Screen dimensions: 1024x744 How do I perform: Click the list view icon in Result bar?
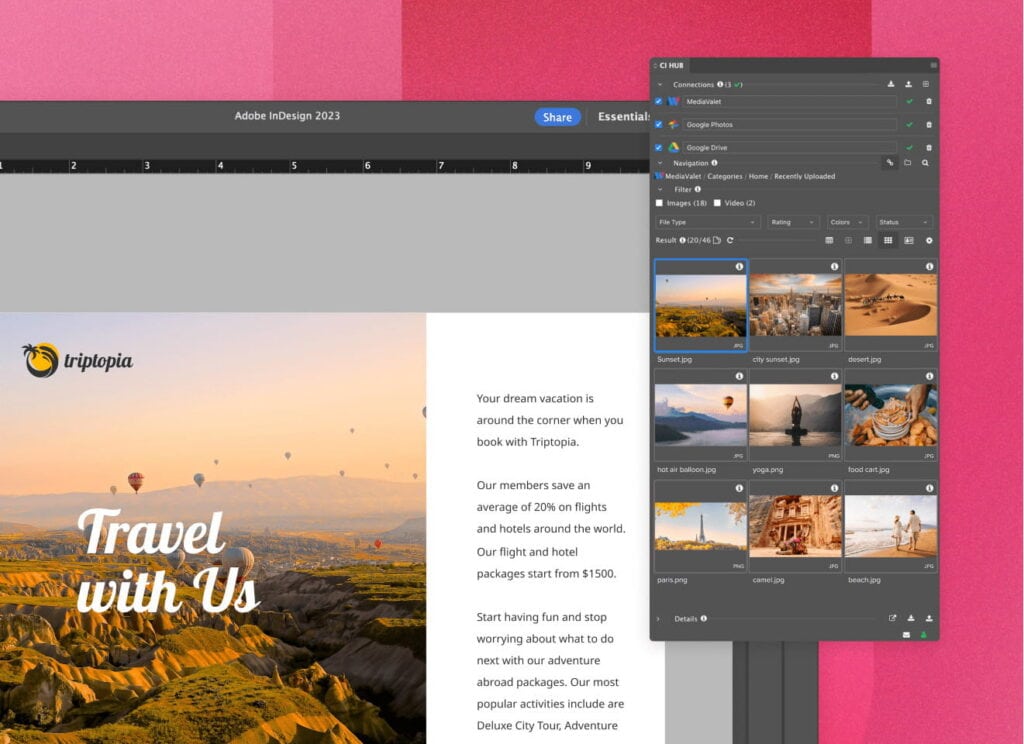pos(867,240)
